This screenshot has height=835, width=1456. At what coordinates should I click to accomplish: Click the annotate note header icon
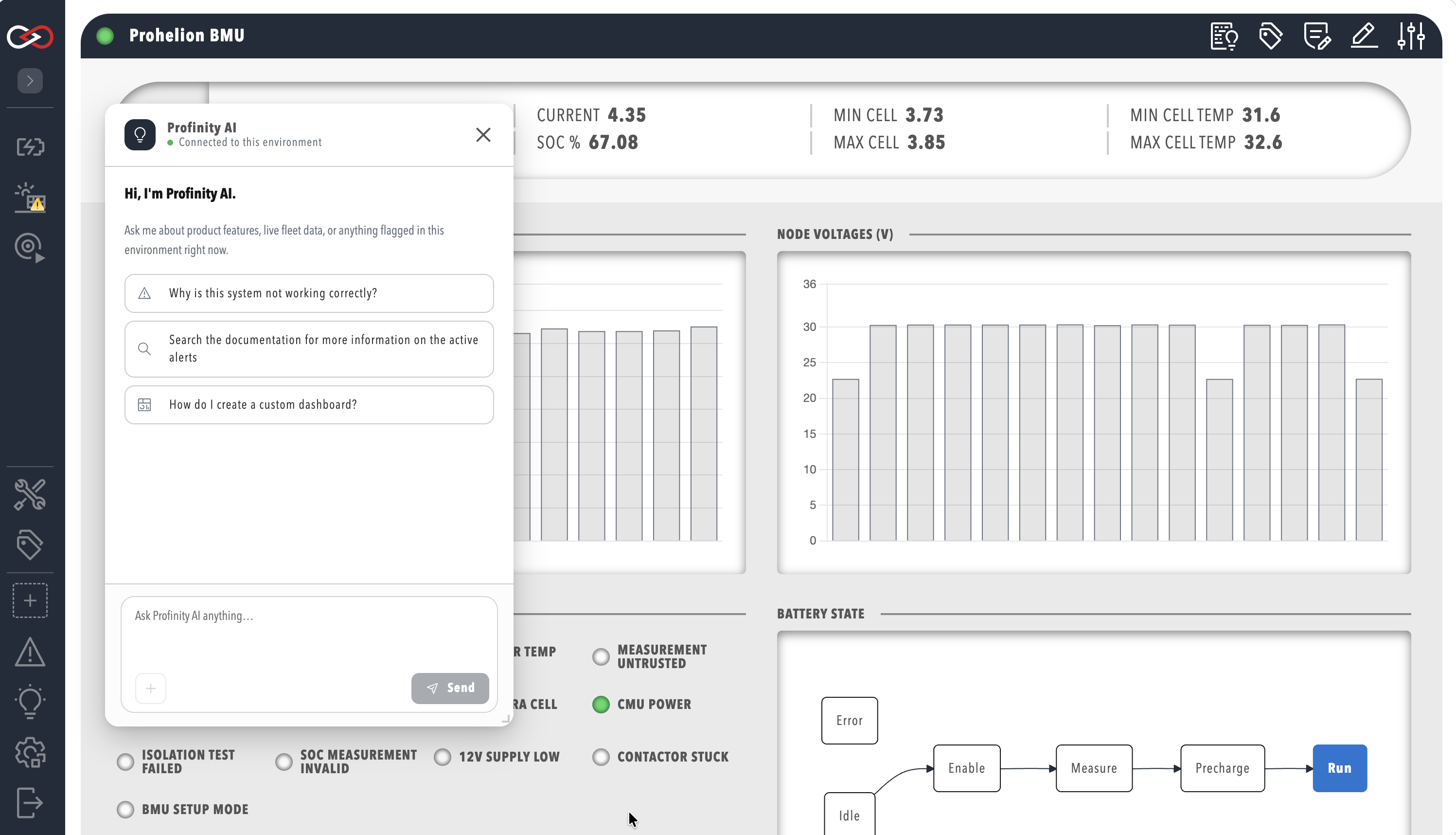(x=1317, y=36)
